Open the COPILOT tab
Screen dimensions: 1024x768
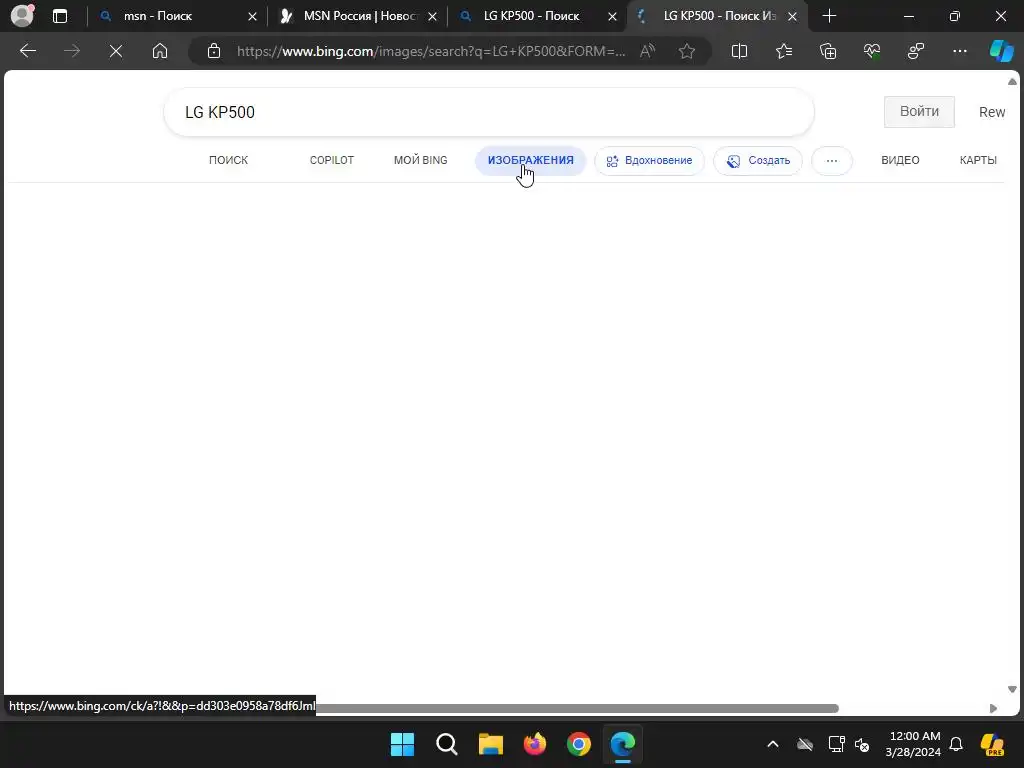click(x=332, y=160)
